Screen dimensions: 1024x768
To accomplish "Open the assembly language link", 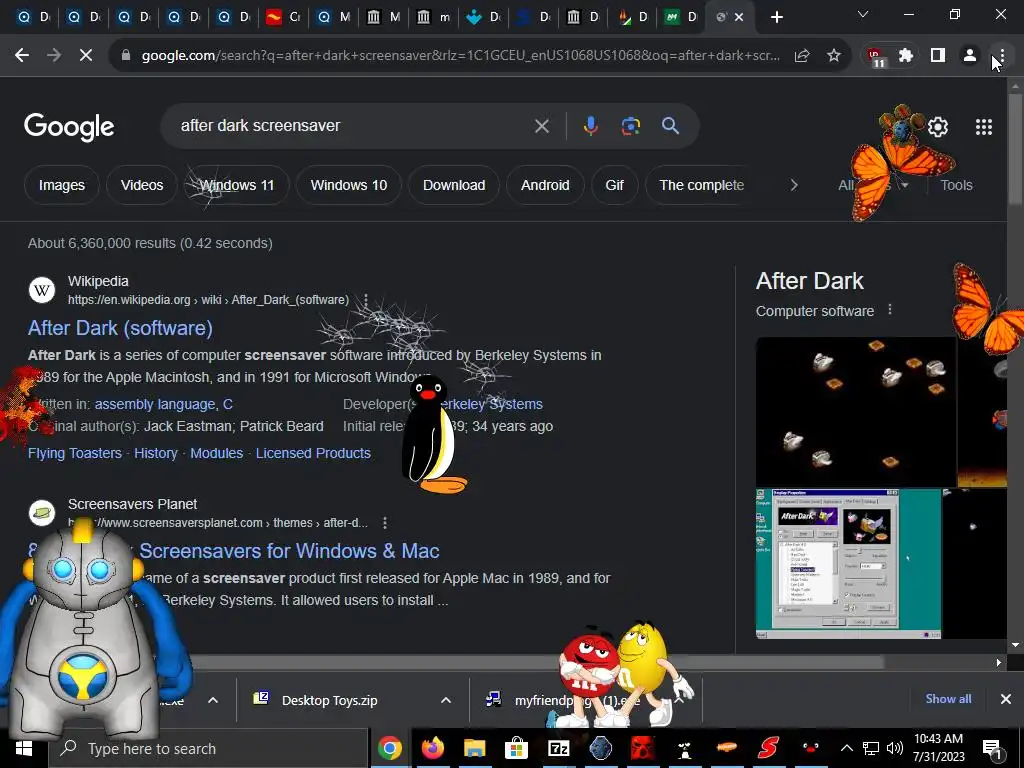I will tap(157, 404).
